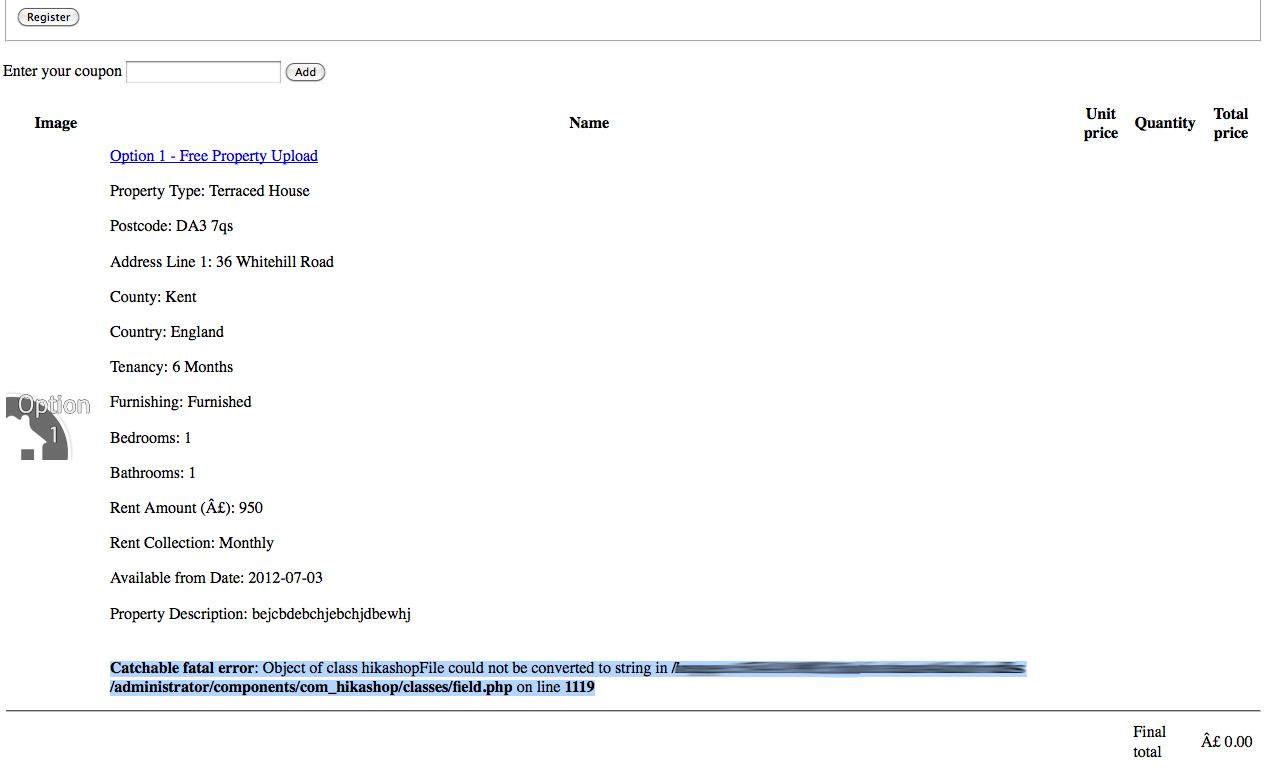Viewport: 1268px width, 768px height.
Task: Select 'Rent Collection: Monthly' text
Action: (192, 543)
